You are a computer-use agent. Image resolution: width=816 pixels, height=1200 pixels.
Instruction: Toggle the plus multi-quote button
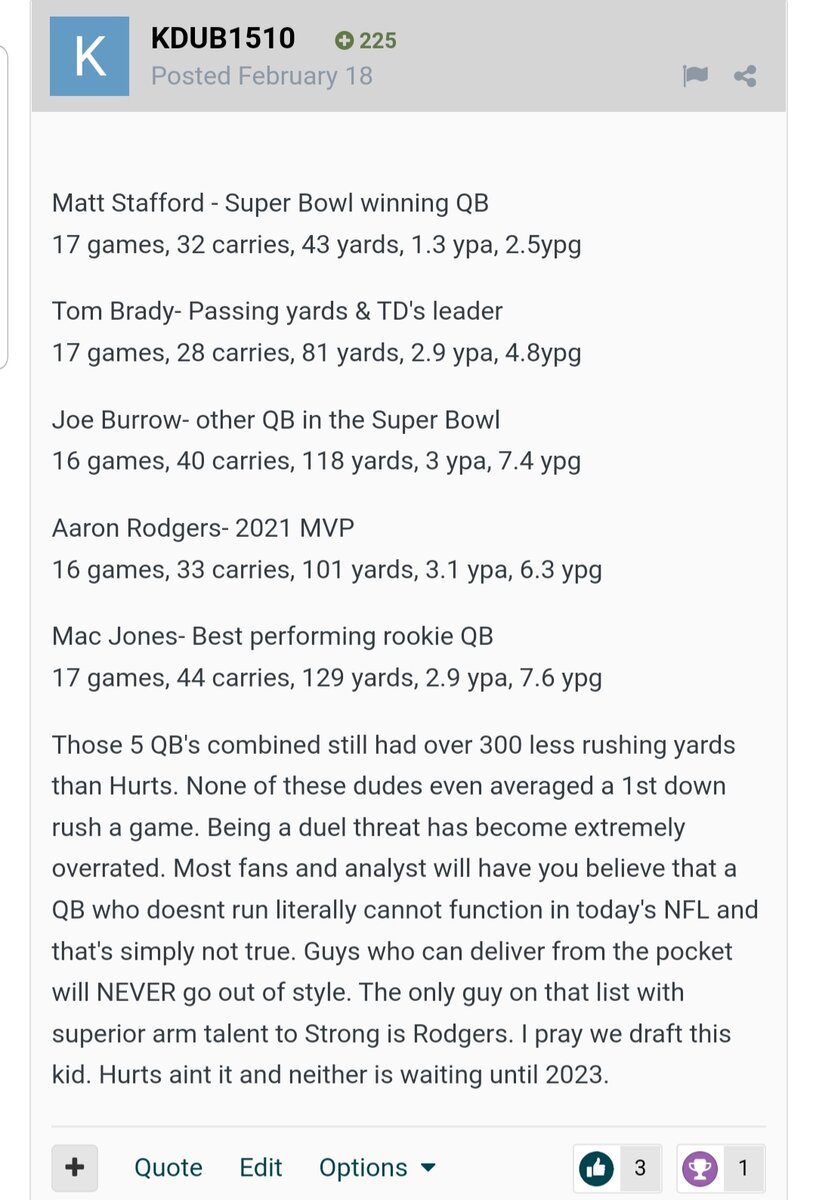point(75,1167)
